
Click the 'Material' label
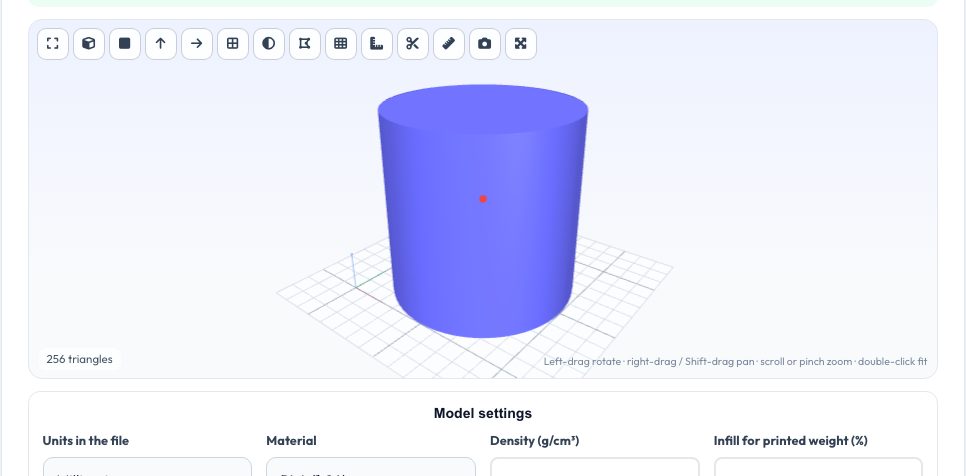[x=291, y=441]
